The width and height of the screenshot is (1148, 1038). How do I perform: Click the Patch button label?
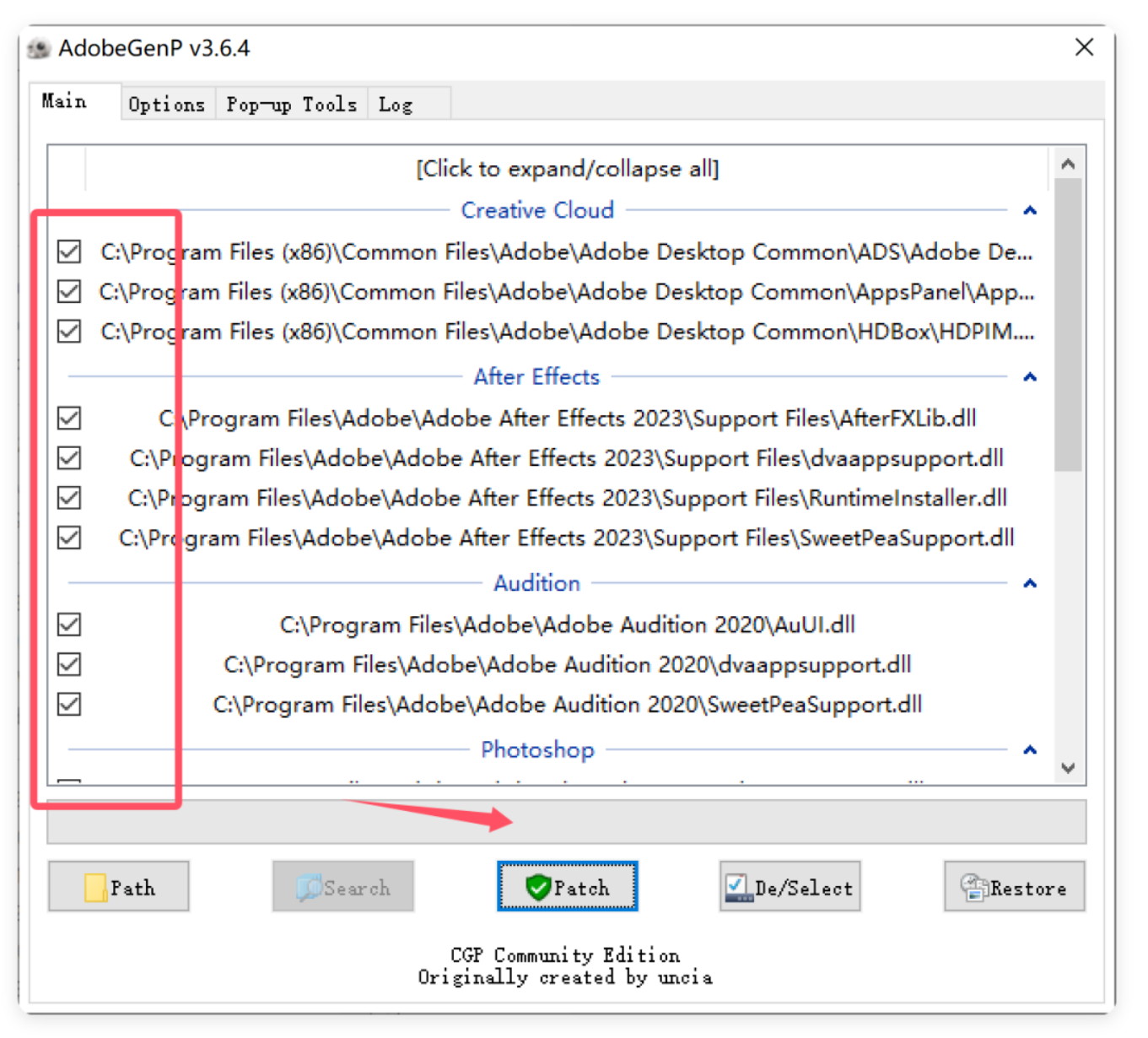581,888
